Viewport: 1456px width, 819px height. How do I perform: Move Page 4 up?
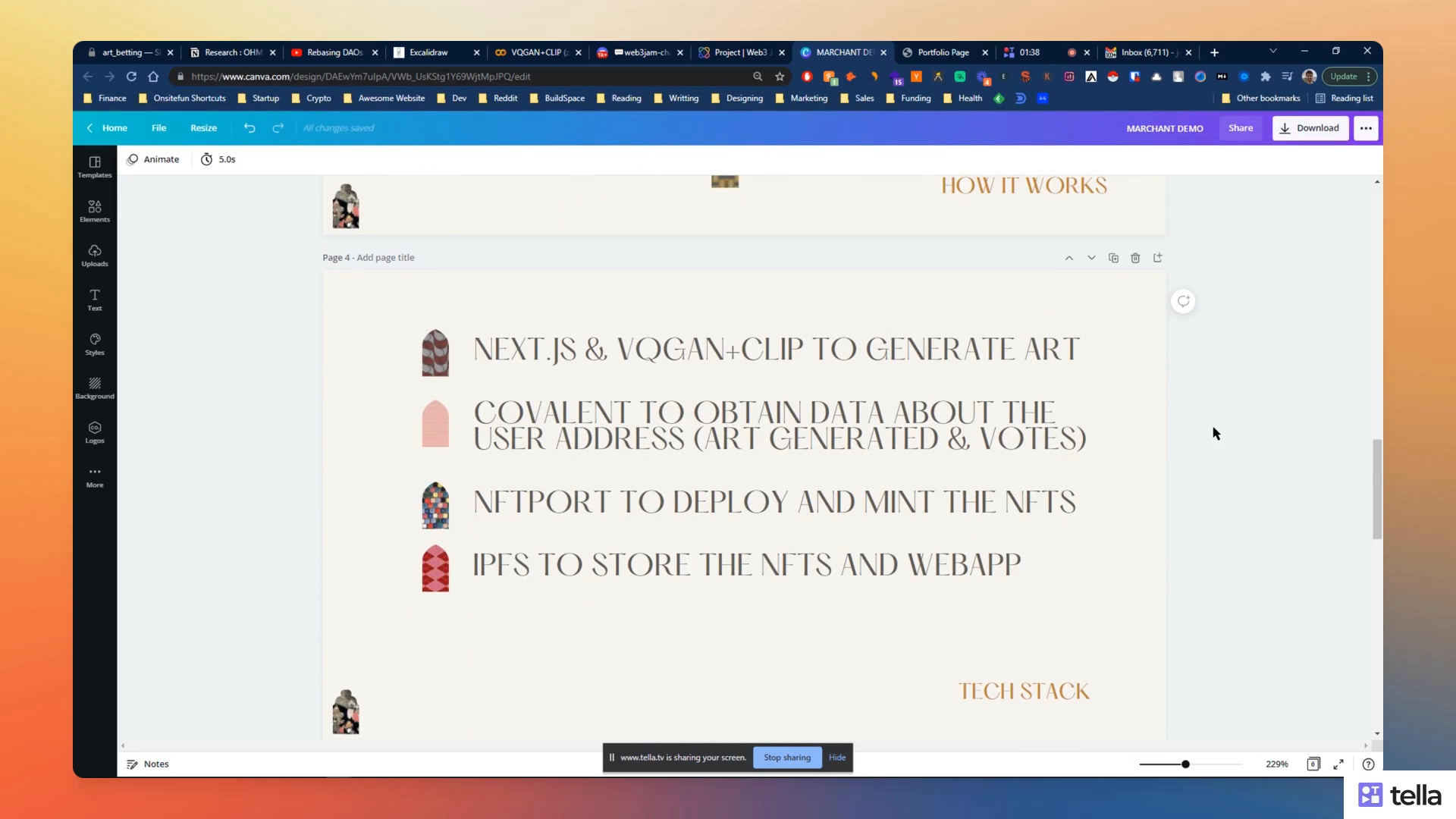pyautogui.click(x=1069, y=258)
